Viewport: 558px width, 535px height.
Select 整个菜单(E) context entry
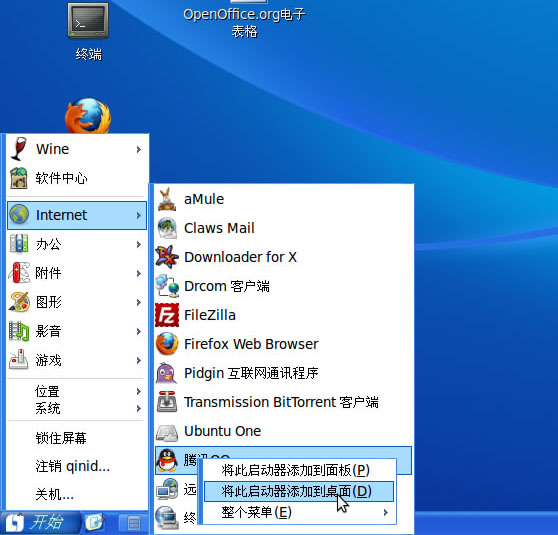pyautogui.click(x=299, y=513)
